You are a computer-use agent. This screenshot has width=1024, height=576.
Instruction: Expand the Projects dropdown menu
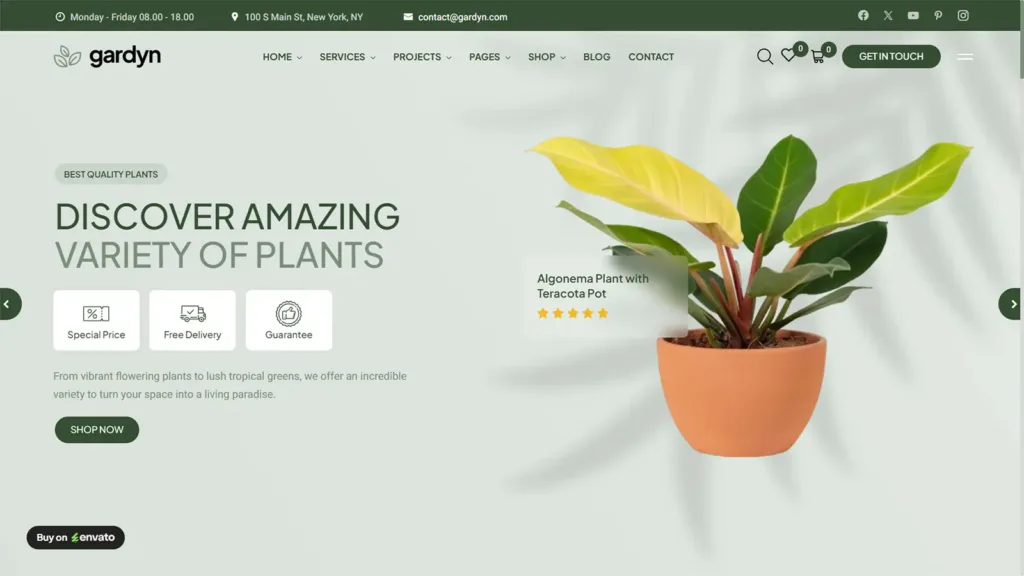click(x=422, y=57)
